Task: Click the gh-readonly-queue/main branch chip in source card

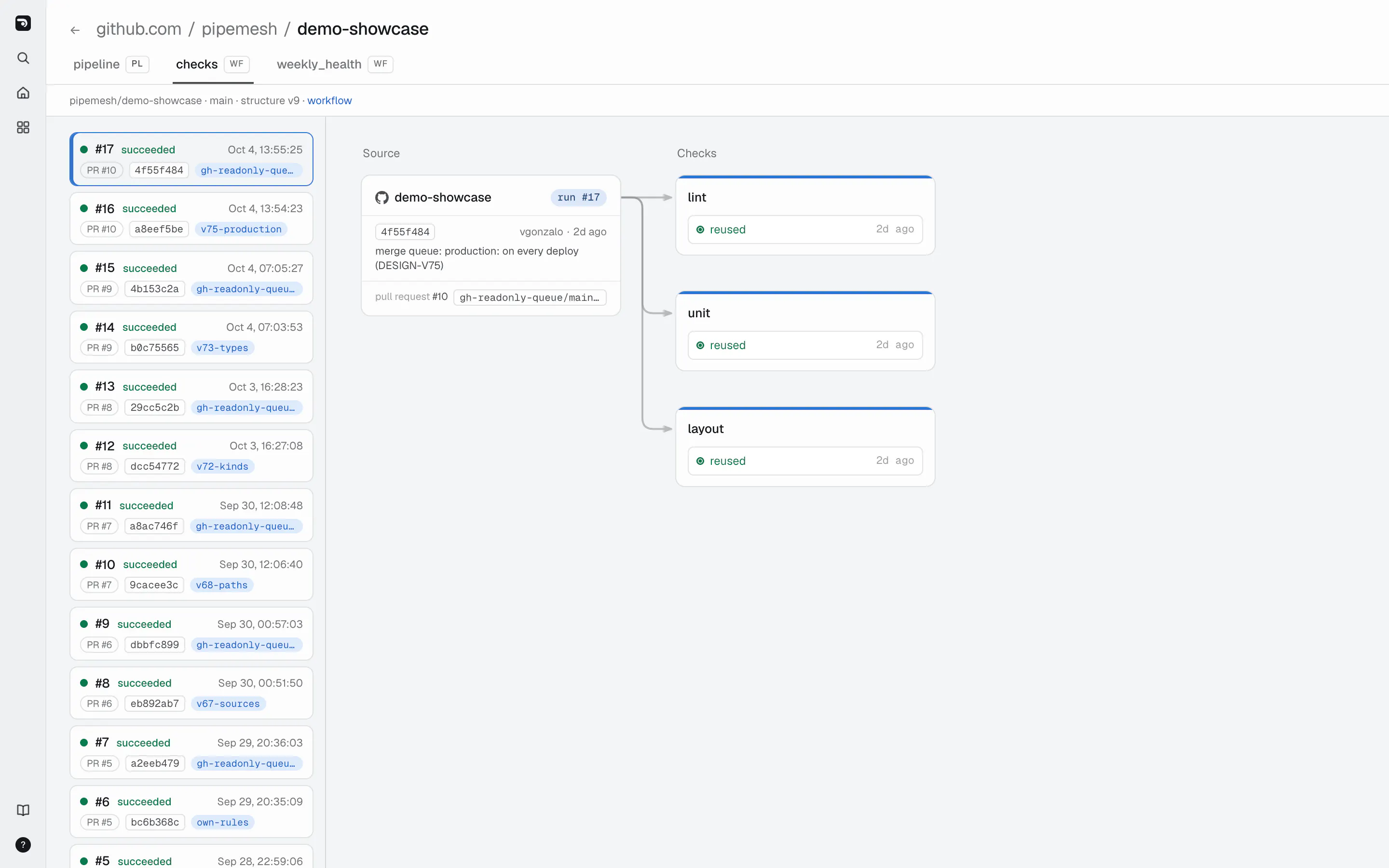Action: (530, 298)
